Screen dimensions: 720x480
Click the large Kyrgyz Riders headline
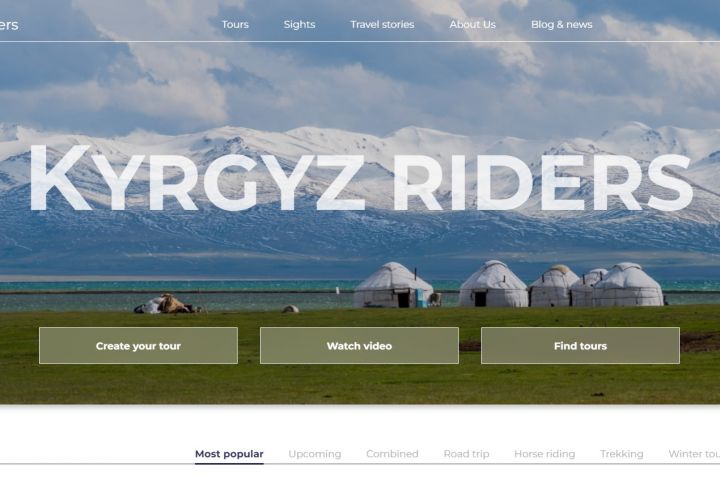pos(360,179)
